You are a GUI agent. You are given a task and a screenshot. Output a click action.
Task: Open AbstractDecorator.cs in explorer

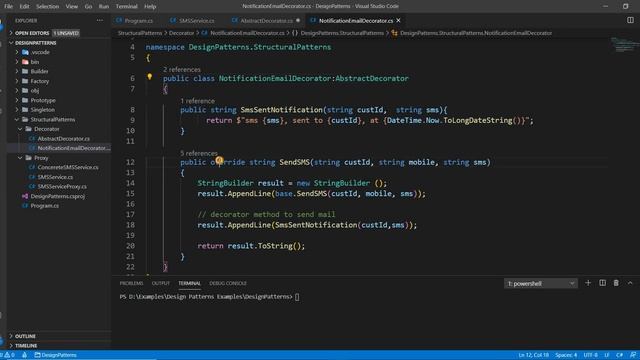(x=64, y=139)
